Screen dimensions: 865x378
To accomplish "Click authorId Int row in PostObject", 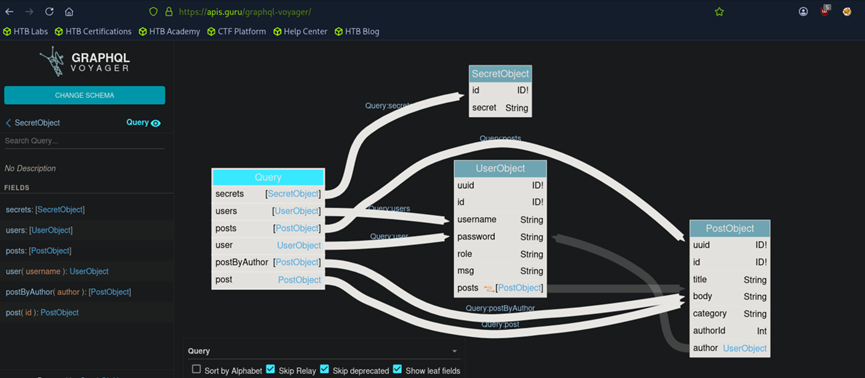I will [730, 331].
